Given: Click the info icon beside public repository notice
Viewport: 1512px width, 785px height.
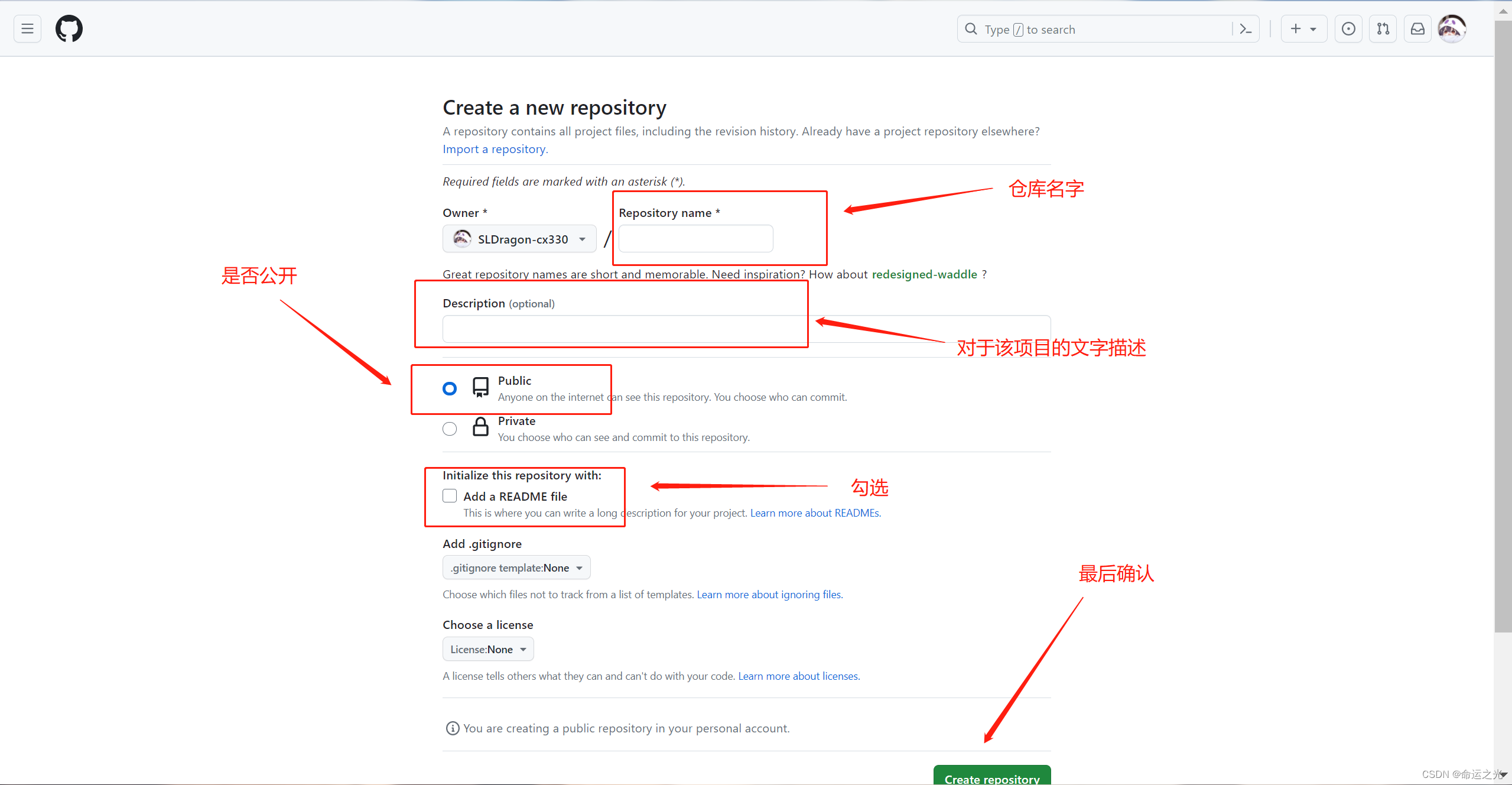Looking at the screenshot, I should (x=453, y=728).
